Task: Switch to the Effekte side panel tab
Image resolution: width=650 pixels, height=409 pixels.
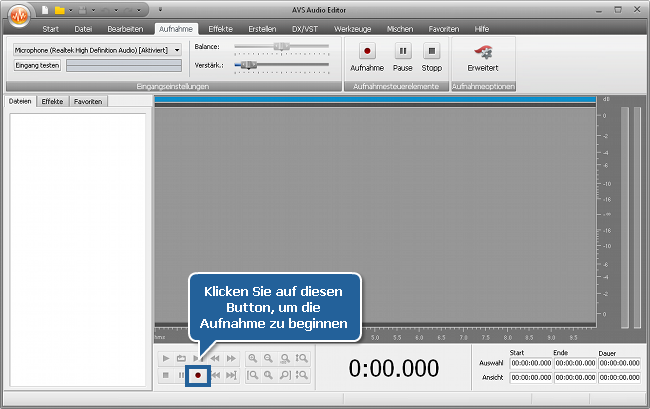Action: point(52,102)
